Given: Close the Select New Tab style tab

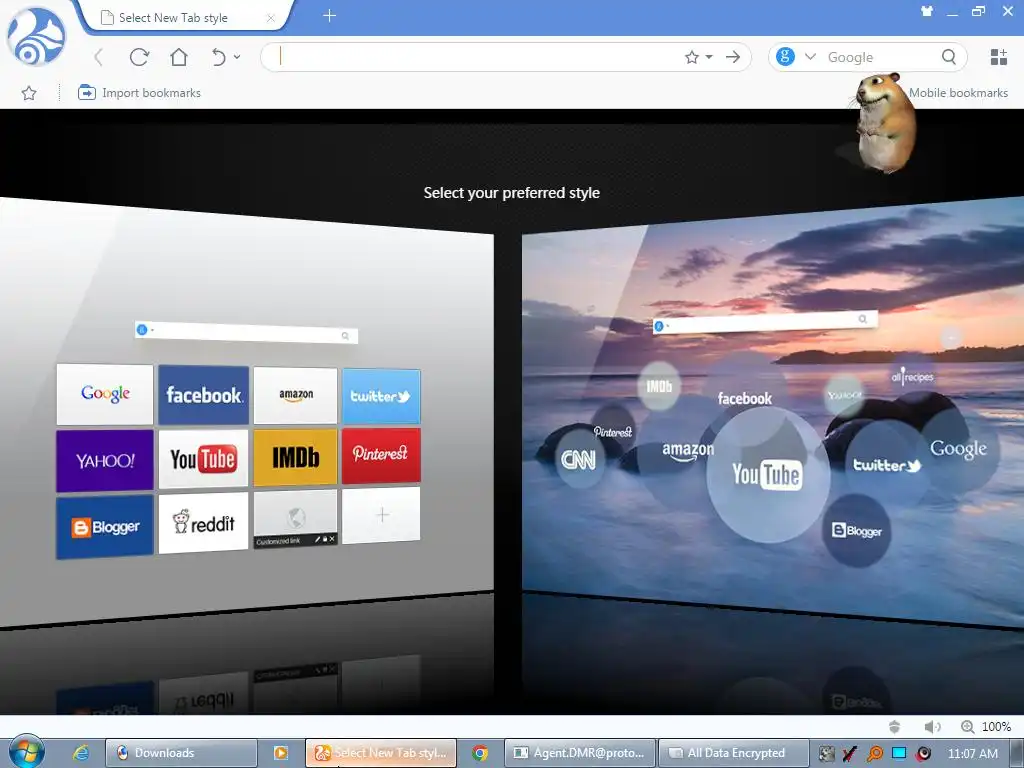Looking at the screenshot, I should point(270,18).
